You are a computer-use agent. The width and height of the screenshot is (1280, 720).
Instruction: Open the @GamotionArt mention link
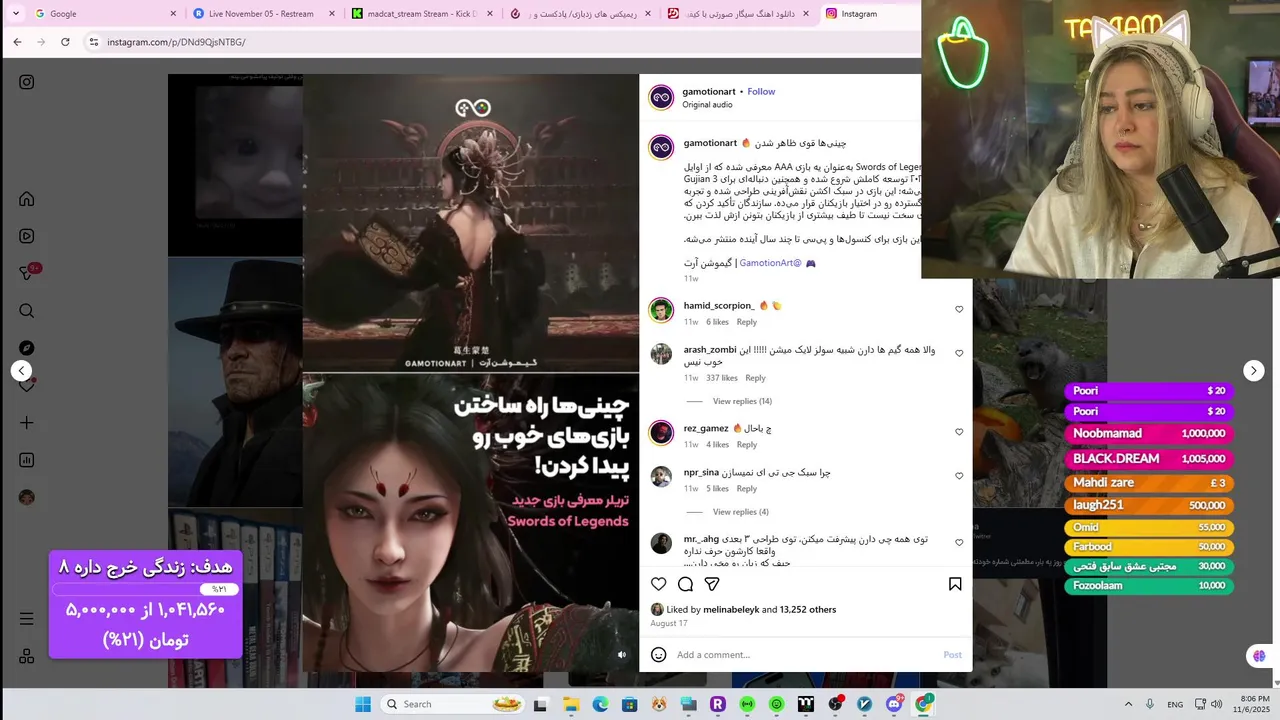tap(770, 263)
